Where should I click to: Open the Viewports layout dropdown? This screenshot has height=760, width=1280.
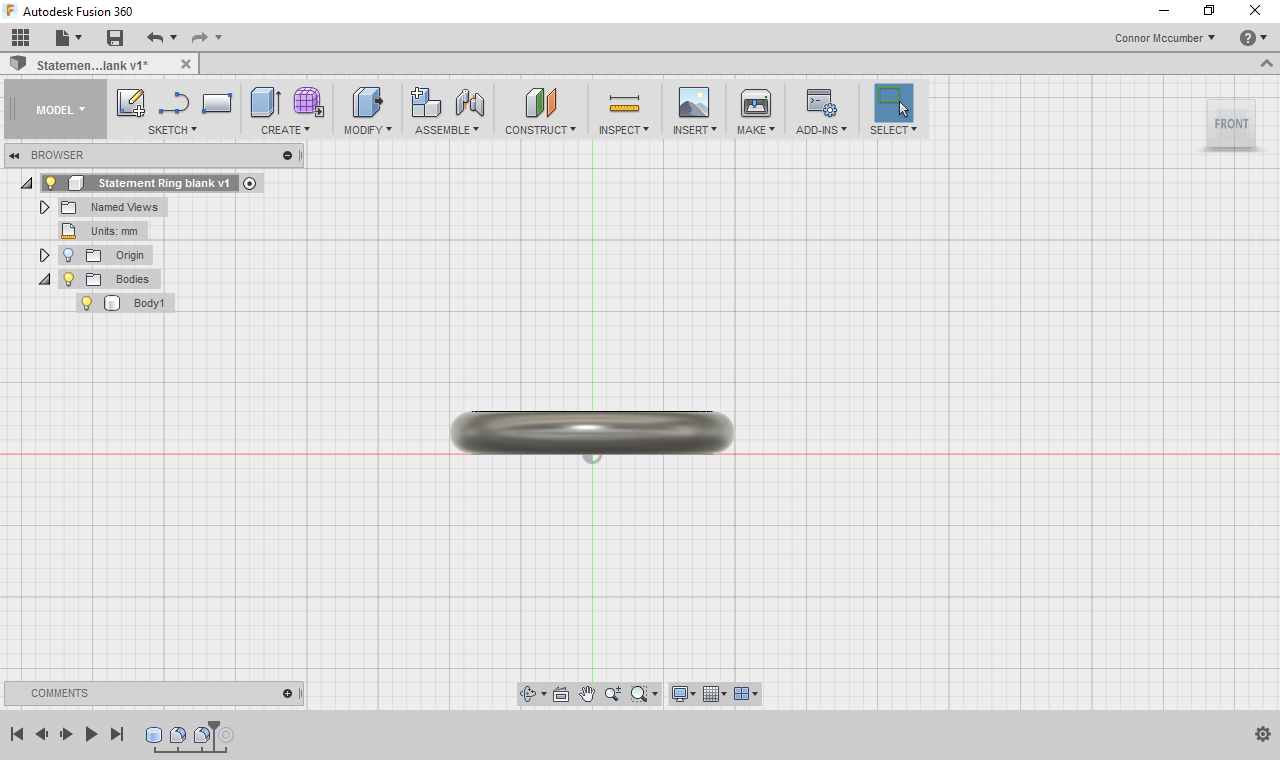pos(745,694)
